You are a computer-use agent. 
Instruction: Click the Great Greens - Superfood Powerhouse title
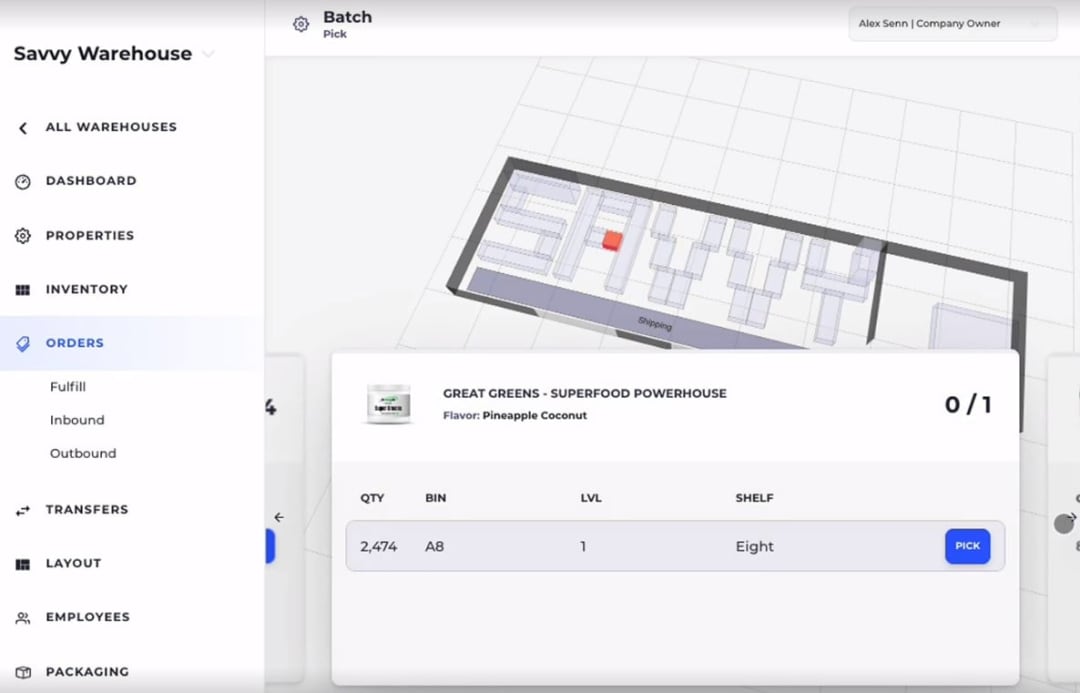click(x=584, y=393)
